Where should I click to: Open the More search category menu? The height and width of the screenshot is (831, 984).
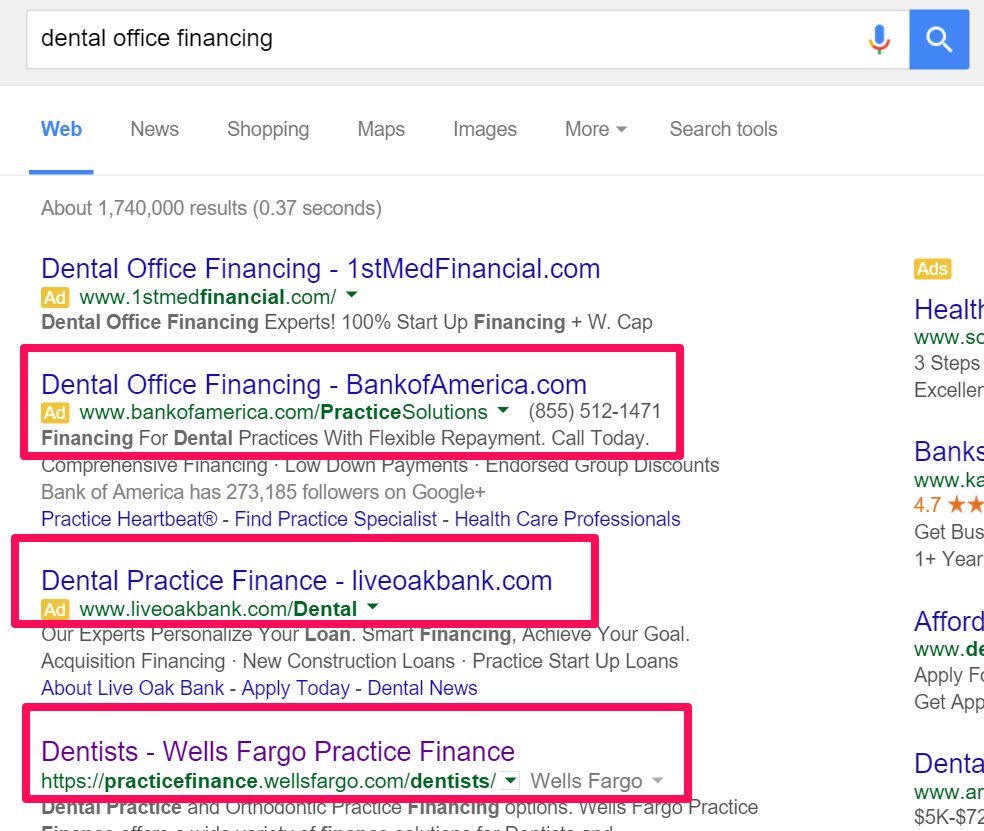point(596,129)
